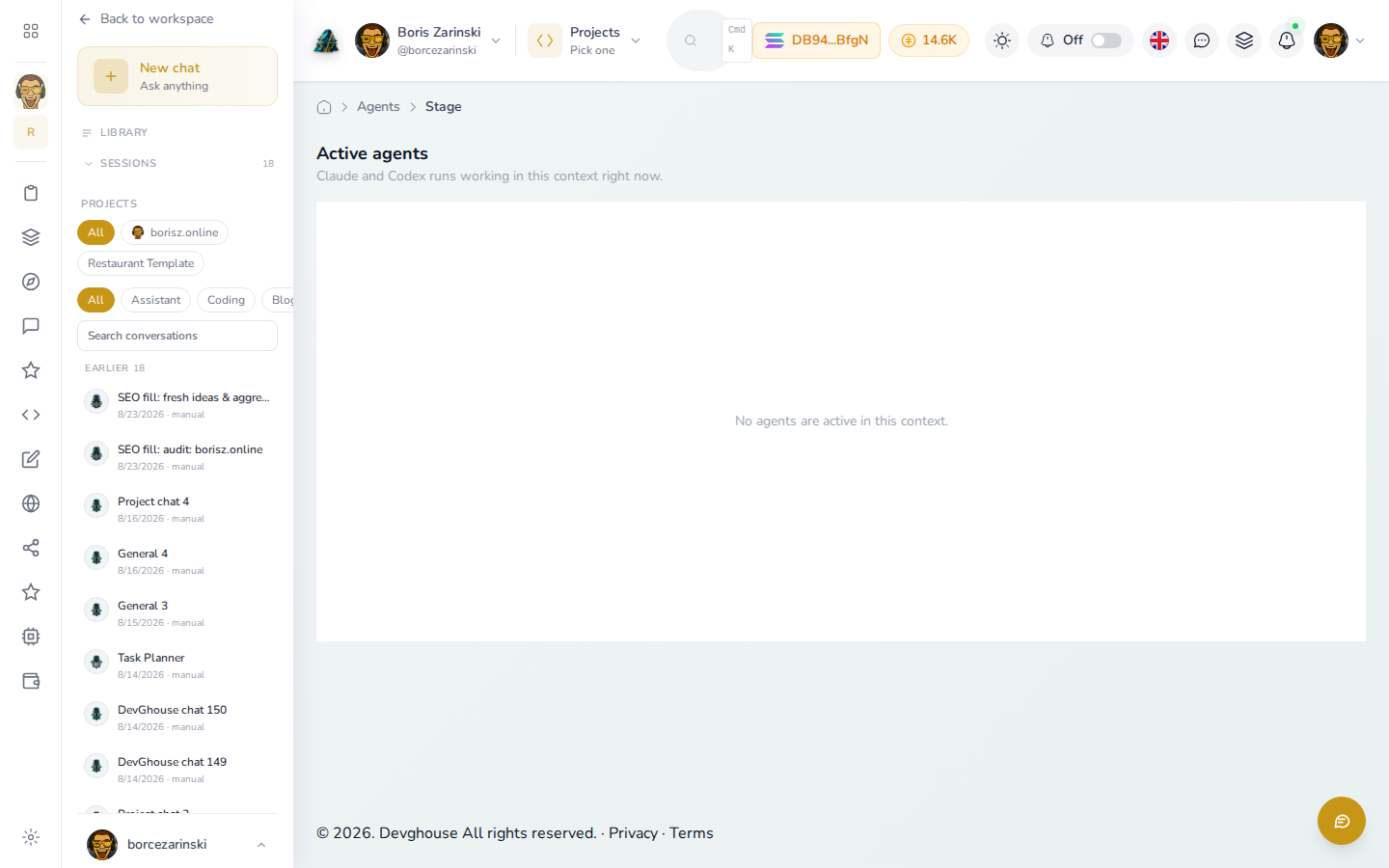This screenshot has height=868, width=1389.
Task: Open the floating chat support button
Action: [x=1341, y=821]
